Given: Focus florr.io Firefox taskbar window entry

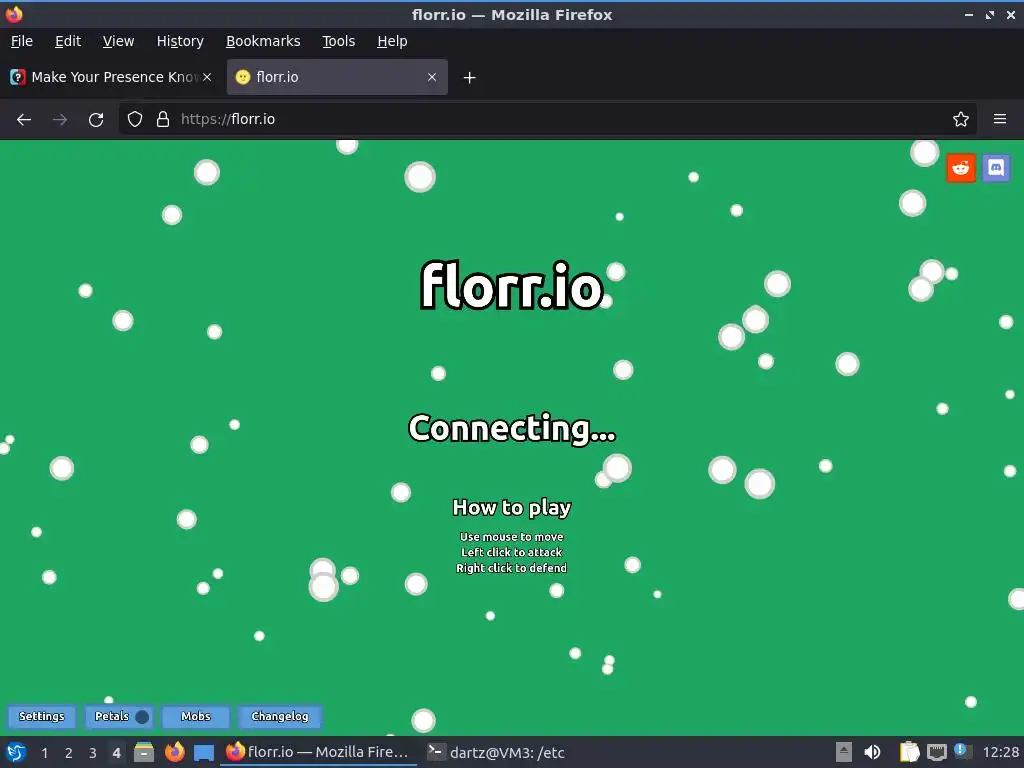Looking at the screenshot, I should click(x=318, y=752).
